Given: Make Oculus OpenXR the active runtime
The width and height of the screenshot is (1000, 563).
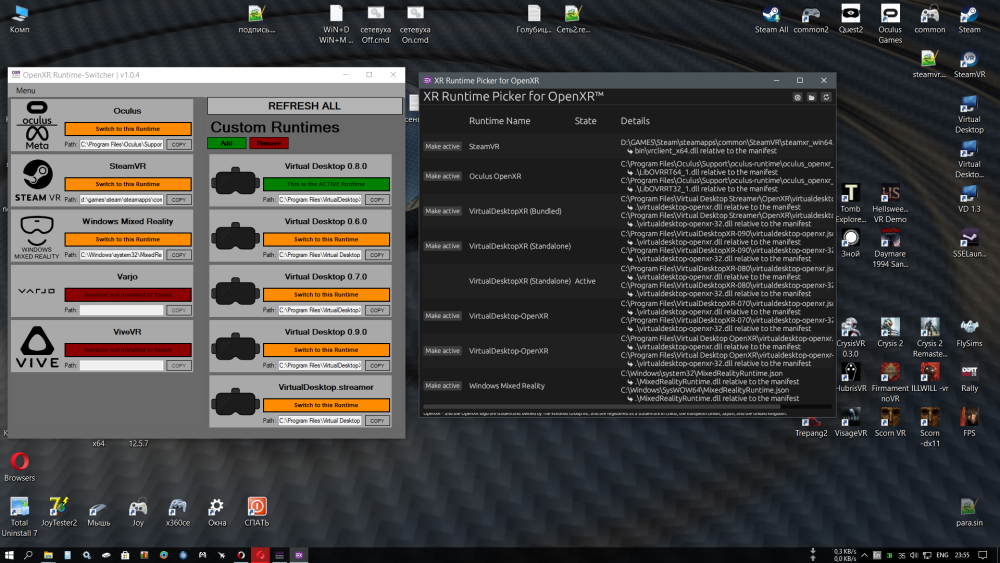Looking at the screenshot, I should tap(442, 176).
